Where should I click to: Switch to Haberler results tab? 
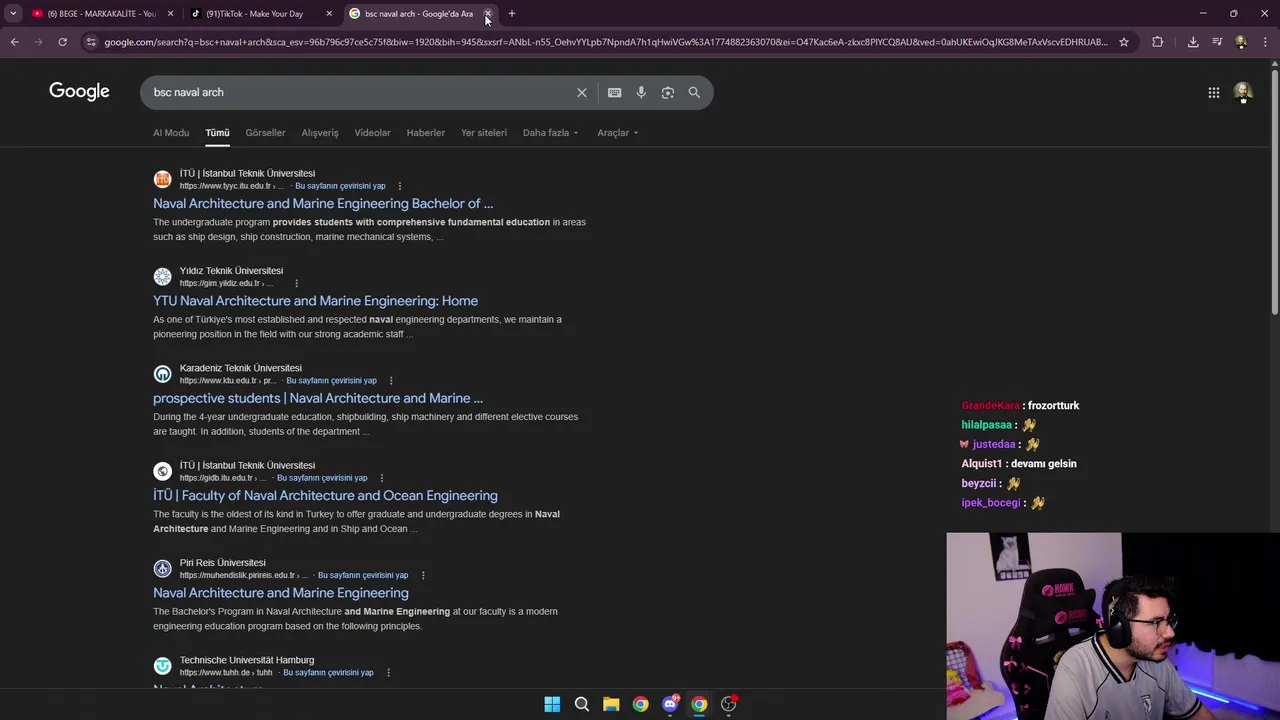(x=426, y=132)
